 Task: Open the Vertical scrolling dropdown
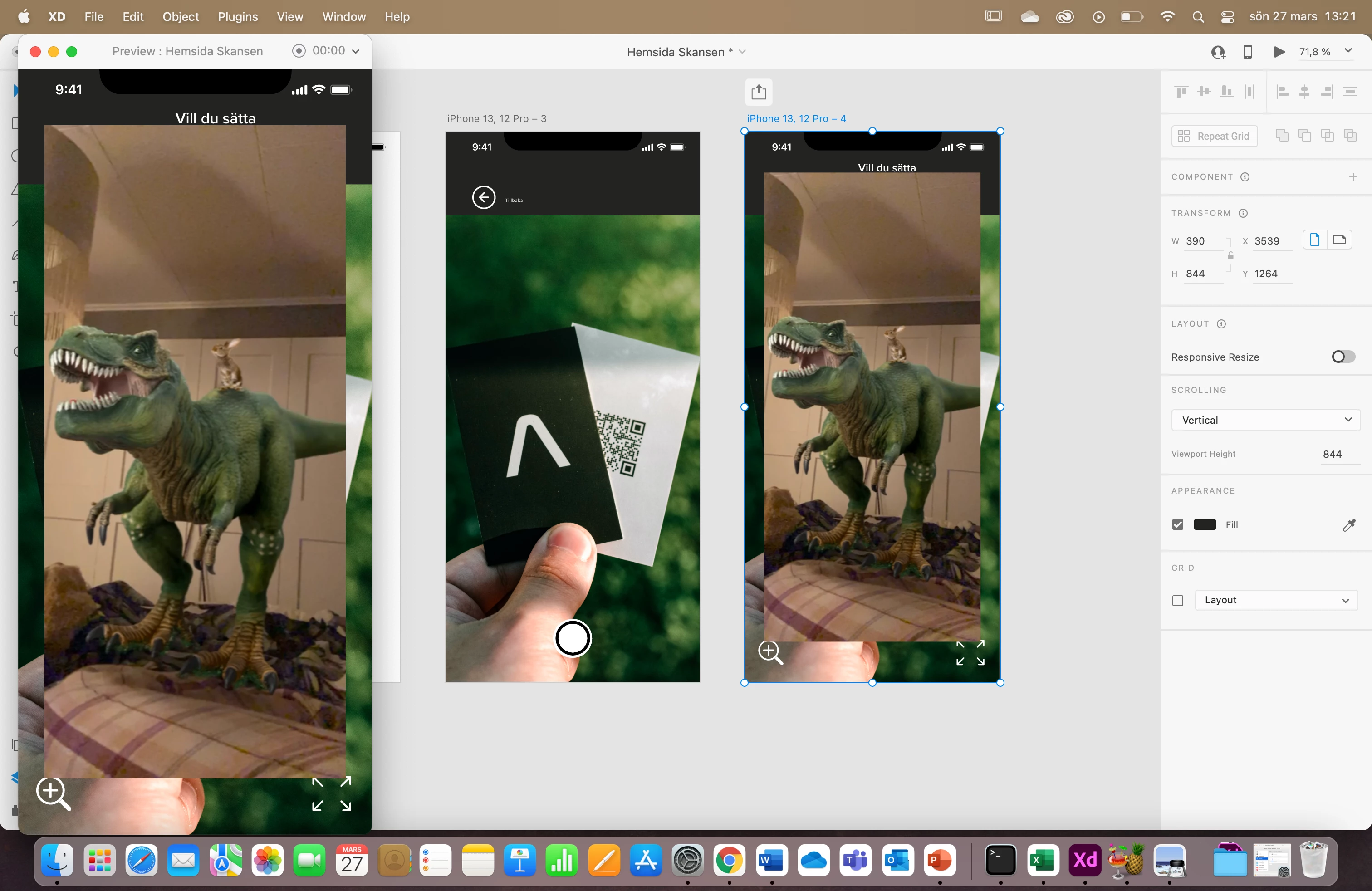[1265, 420]
